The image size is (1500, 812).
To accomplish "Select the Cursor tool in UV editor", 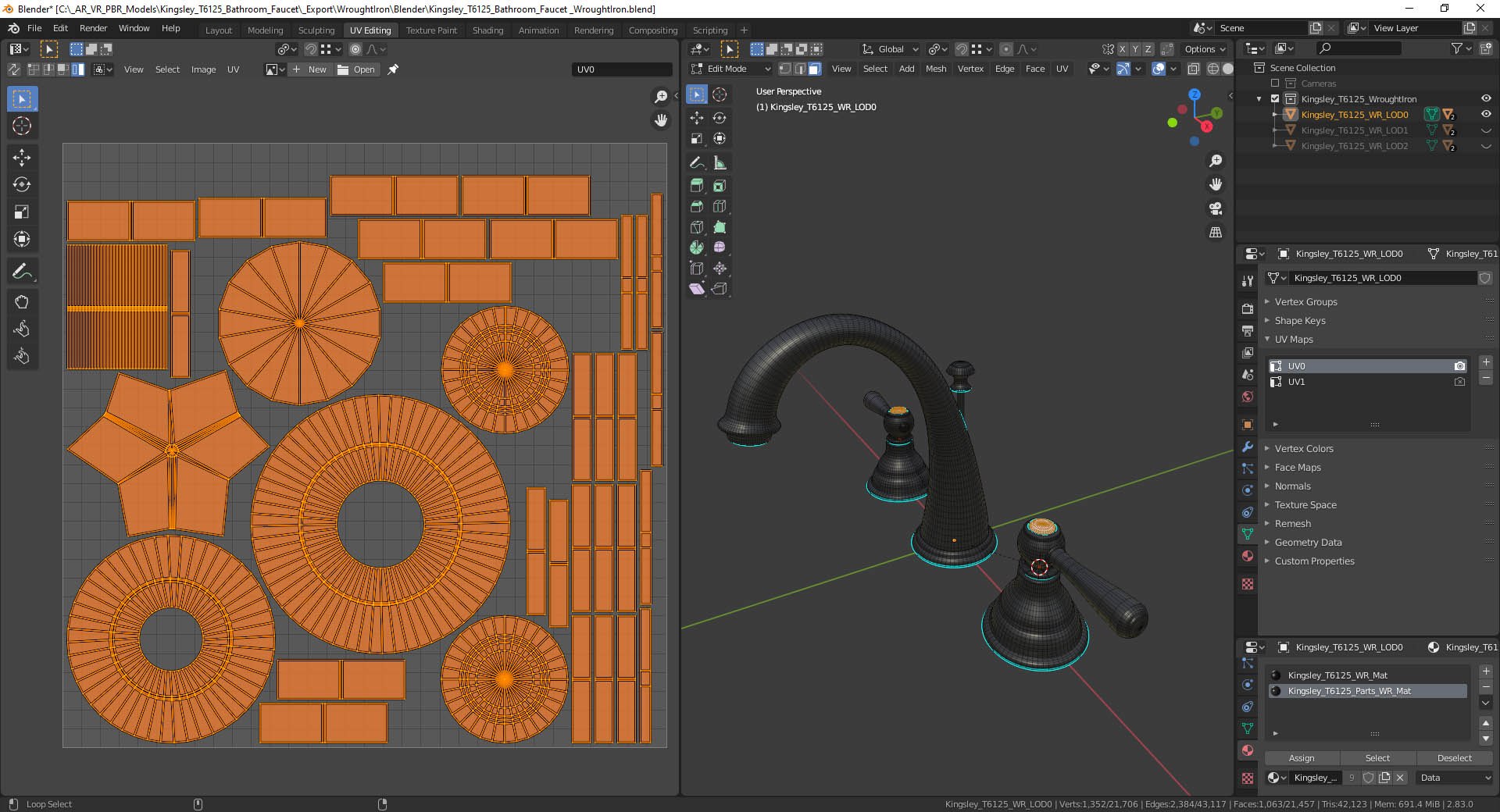I will [22, 126].
